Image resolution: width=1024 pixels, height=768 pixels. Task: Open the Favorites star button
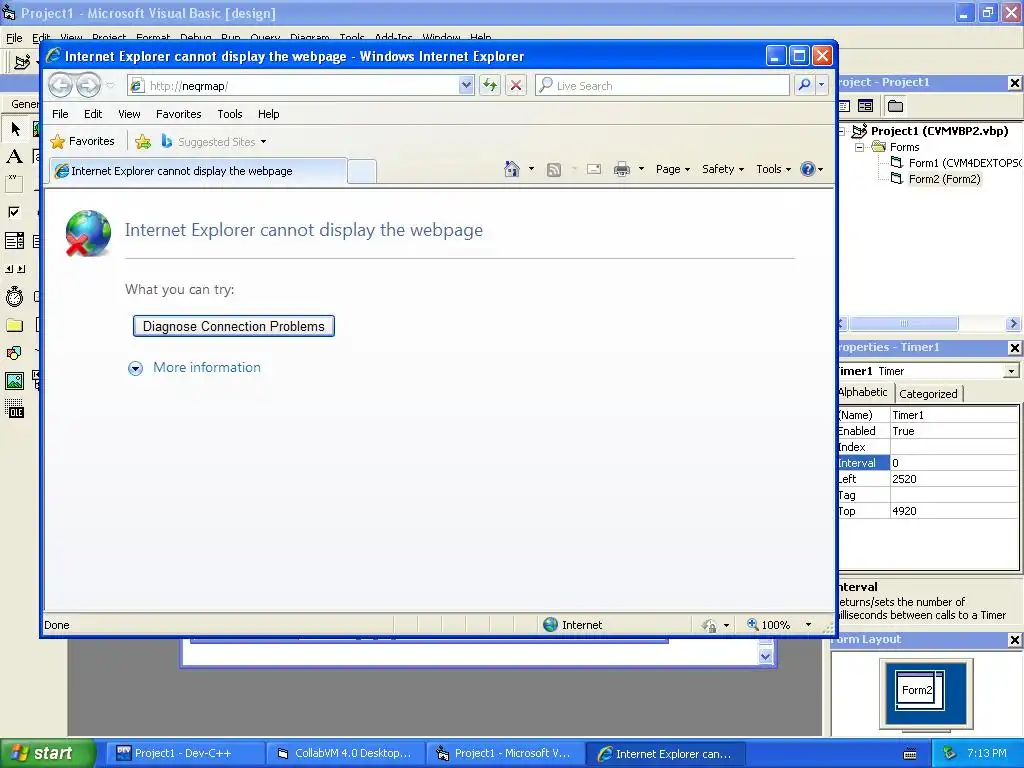click(83, 141)
